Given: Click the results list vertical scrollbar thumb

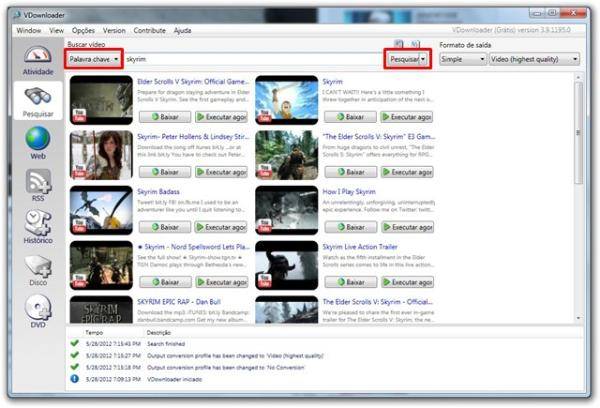Looking at the screenshot, I should [x=578, y=132].
